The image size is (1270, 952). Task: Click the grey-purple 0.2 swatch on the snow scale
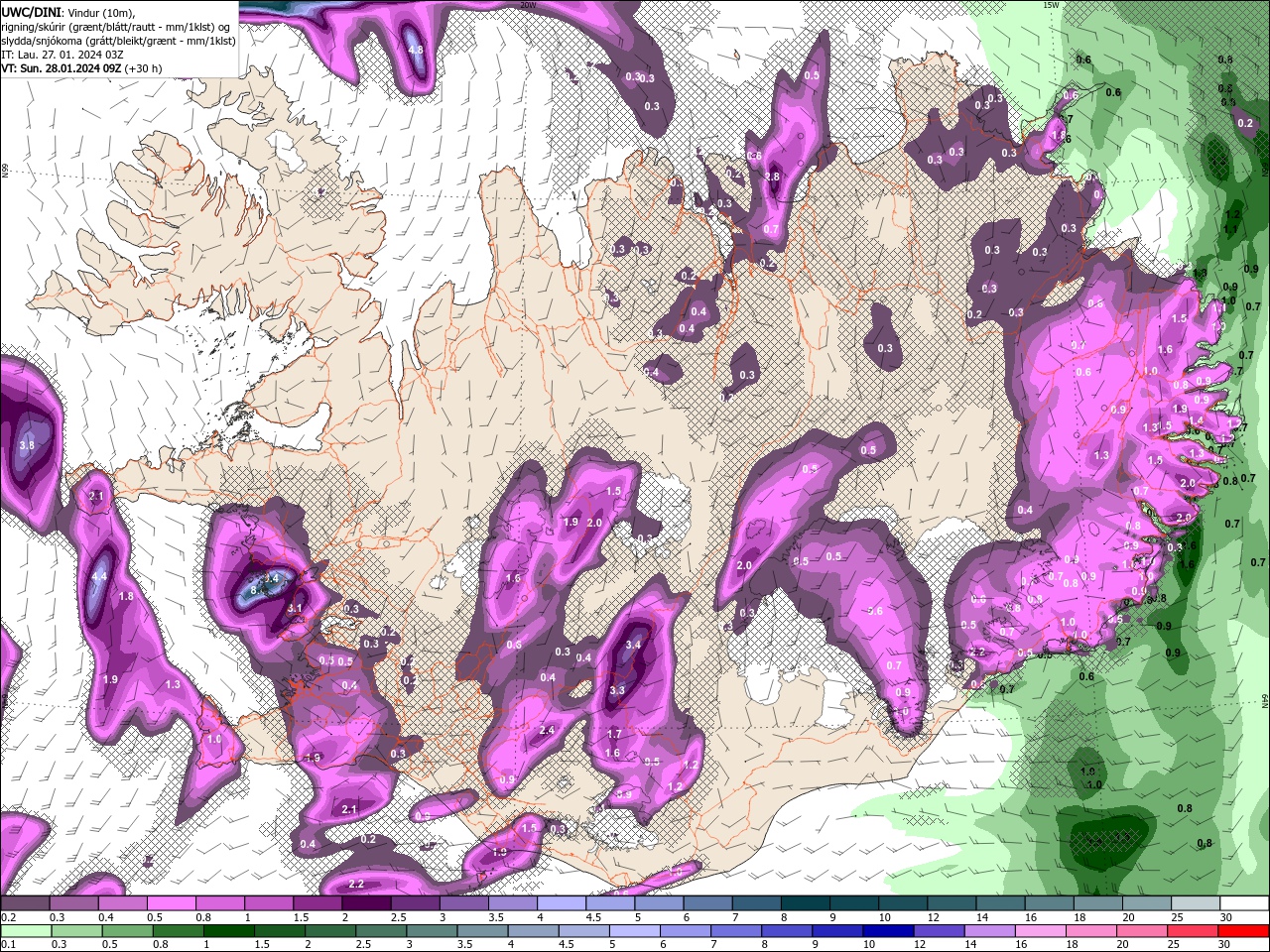tap(25, 903)
